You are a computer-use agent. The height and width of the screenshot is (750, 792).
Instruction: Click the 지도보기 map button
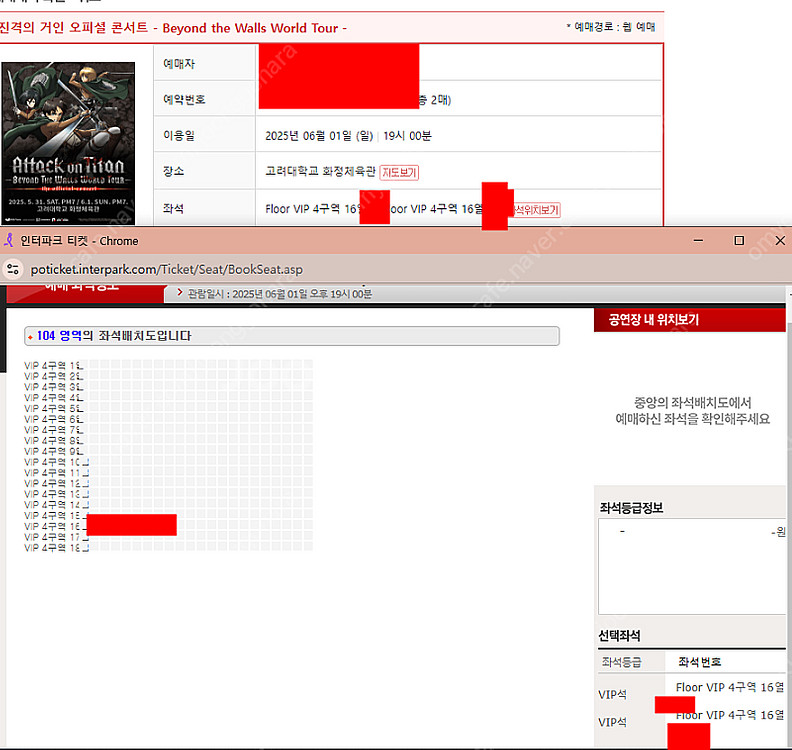pos(399,172)
